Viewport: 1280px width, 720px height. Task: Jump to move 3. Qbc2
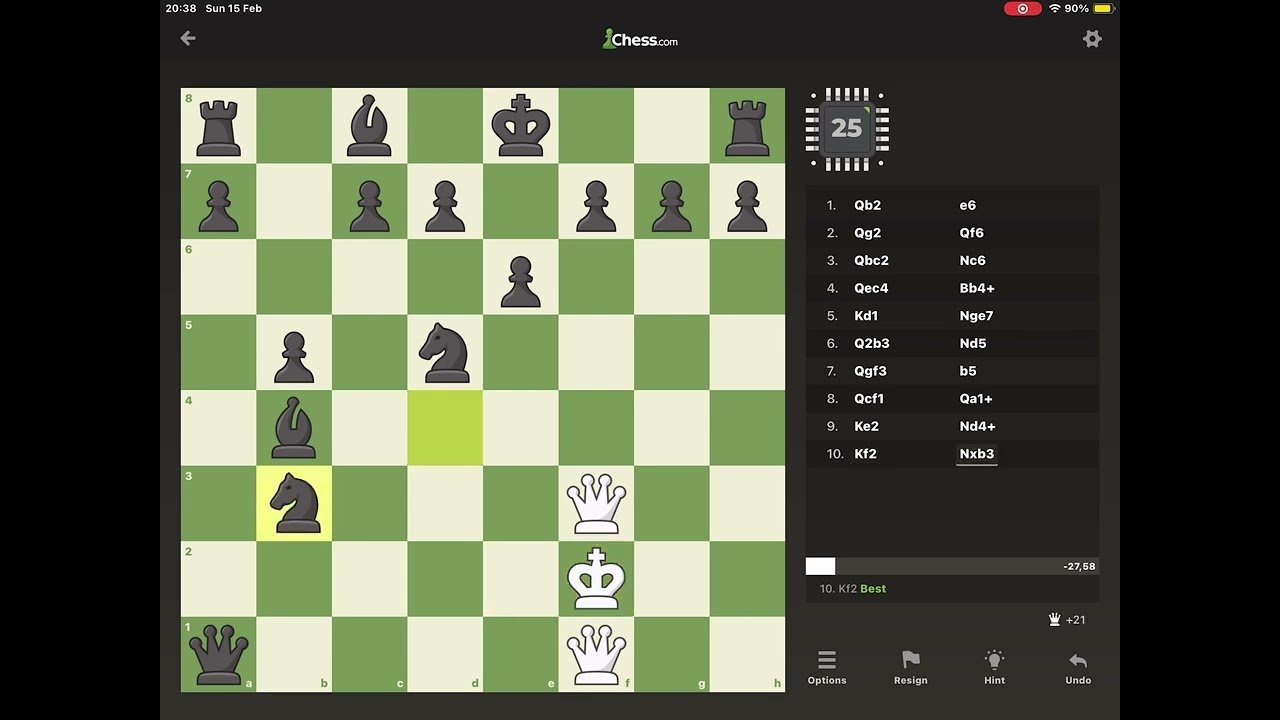click(x=871, y=260)
